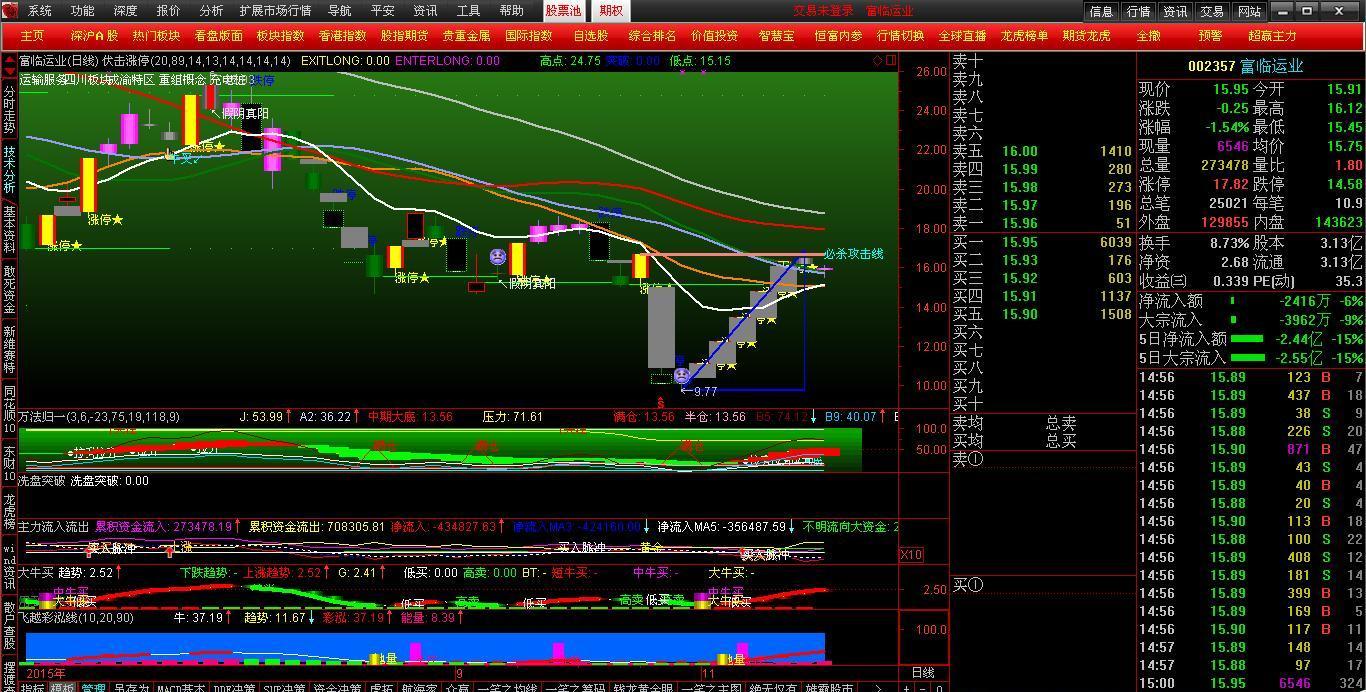
Task: Click the rose application logo icon
Action: (10, 11)
